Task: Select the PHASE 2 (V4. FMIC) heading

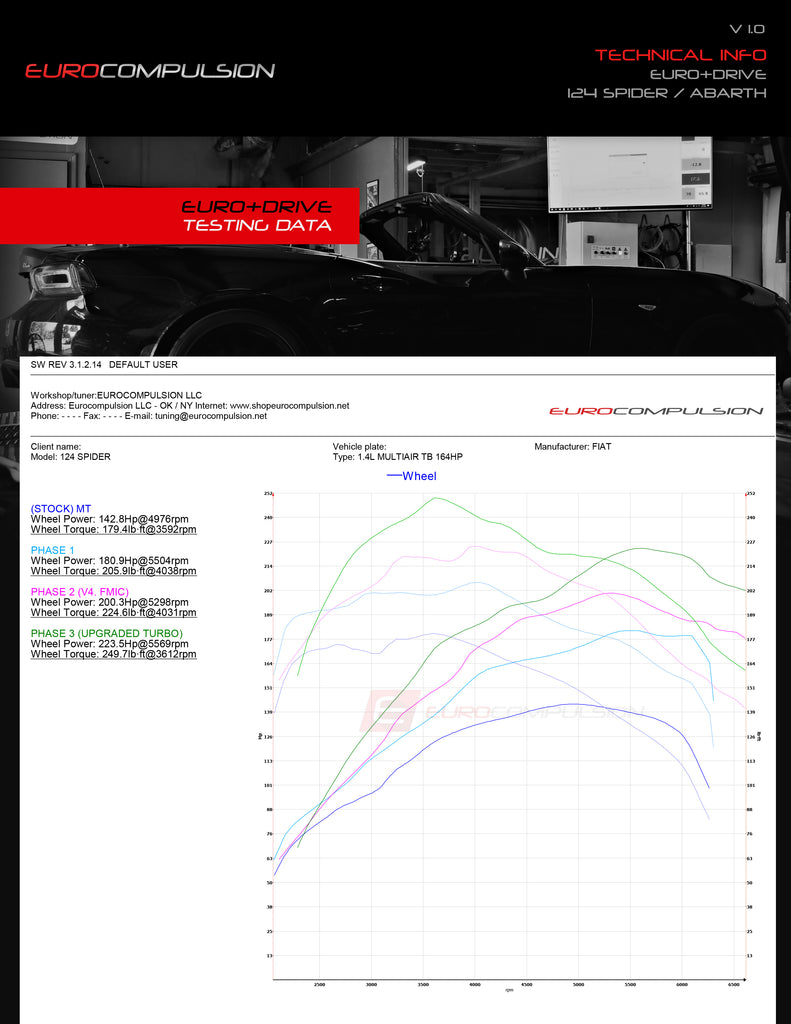Action: point(79,592)
